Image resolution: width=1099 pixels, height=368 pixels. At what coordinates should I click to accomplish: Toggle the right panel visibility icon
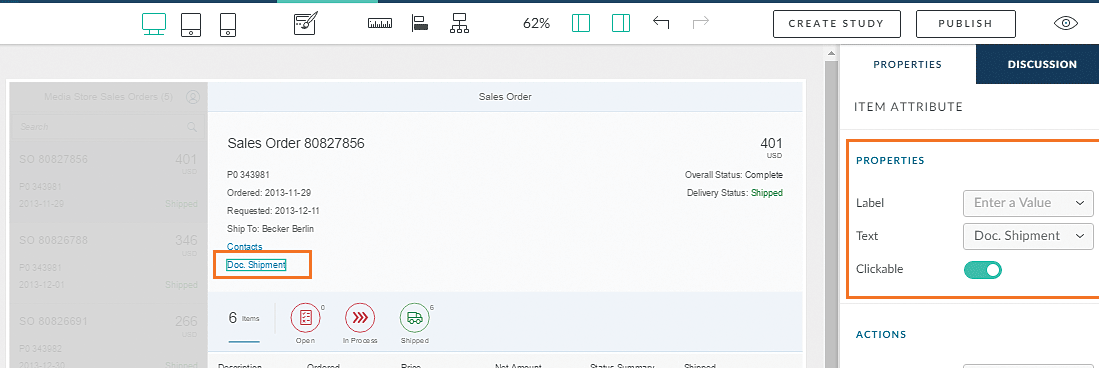click(x=621, y=23)
